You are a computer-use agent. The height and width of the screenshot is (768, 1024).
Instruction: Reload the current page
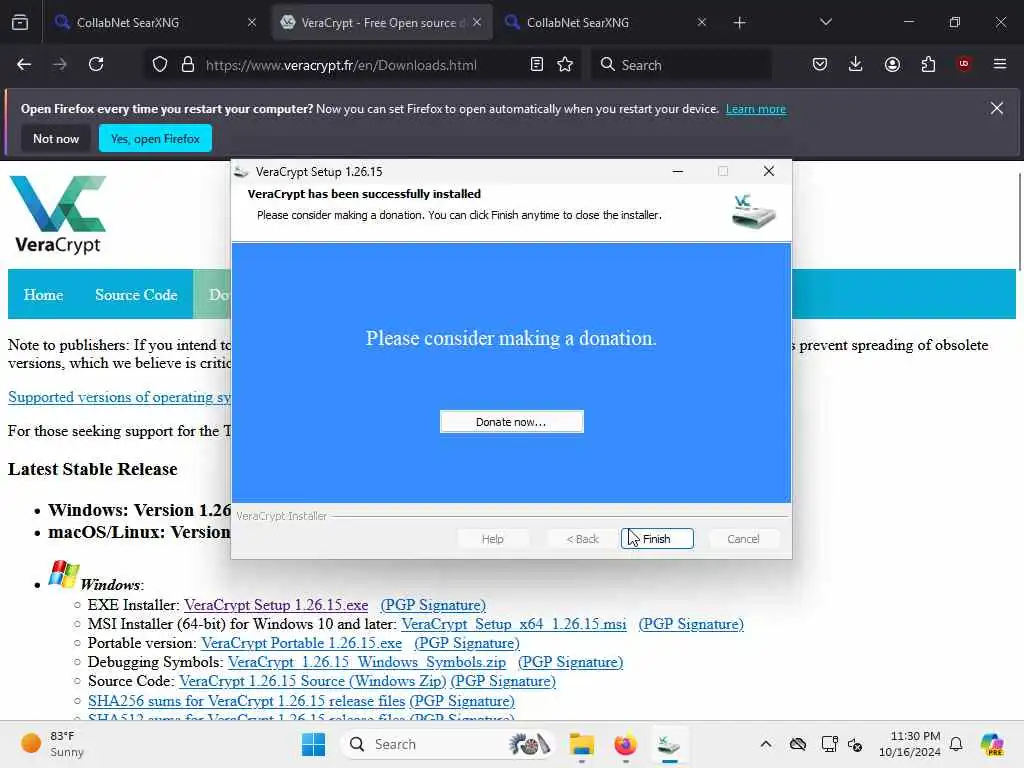pyautogui.click(x=96, y=65)
